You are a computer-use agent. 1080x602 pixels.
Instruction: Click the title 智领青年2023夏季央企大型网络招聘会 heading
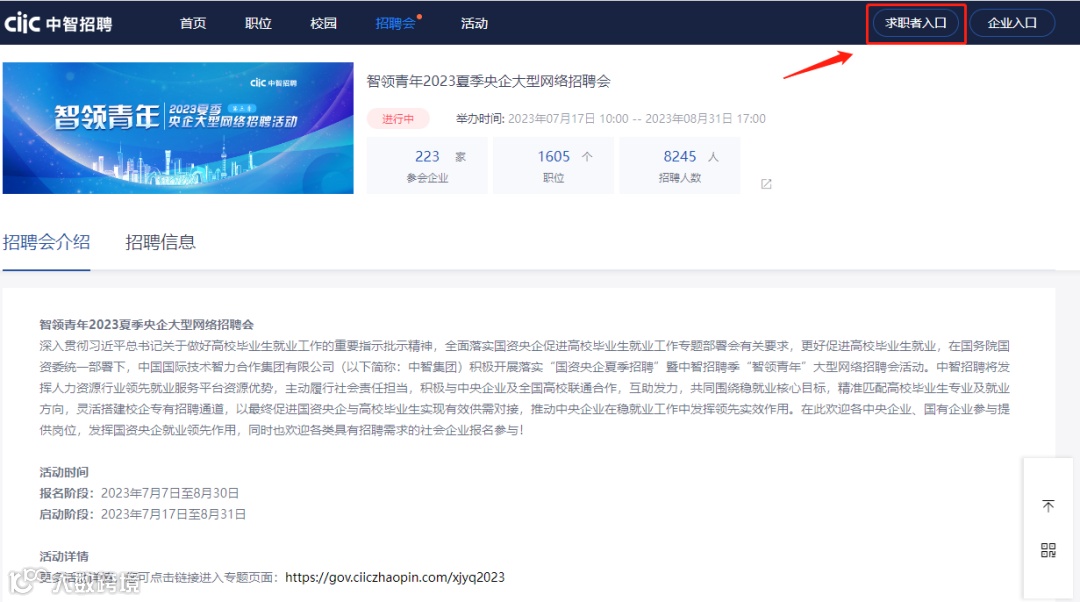(488, 81)
